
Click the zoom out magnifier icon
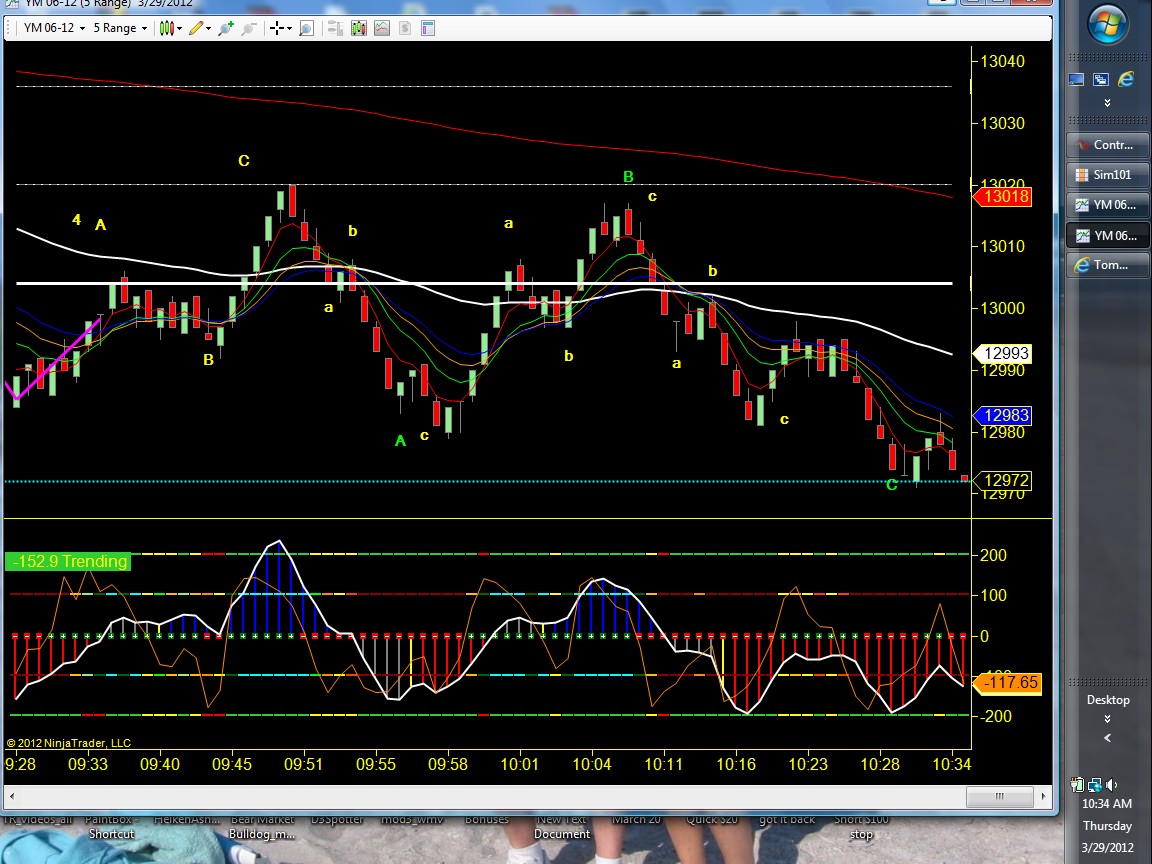point(249,28)
